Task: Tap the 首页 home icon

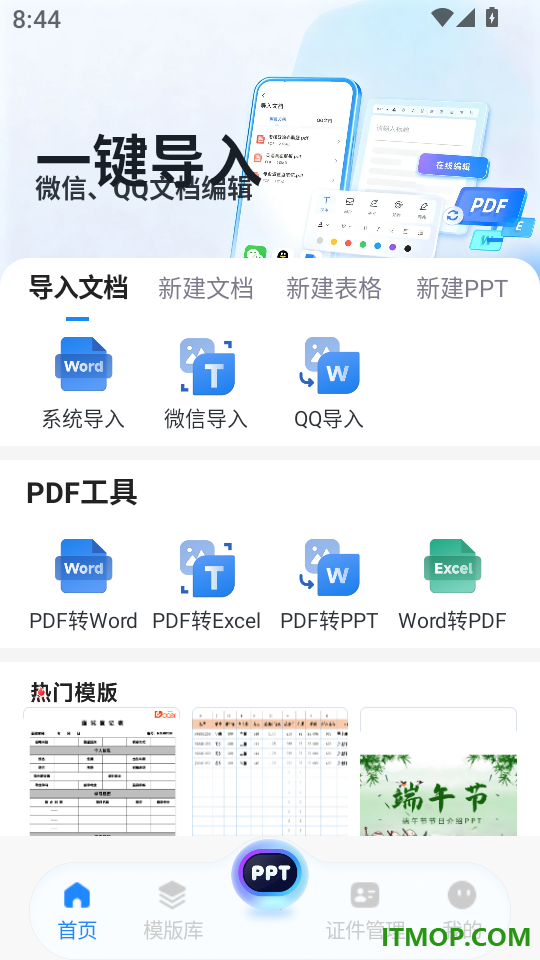Action: click(77, 895)
